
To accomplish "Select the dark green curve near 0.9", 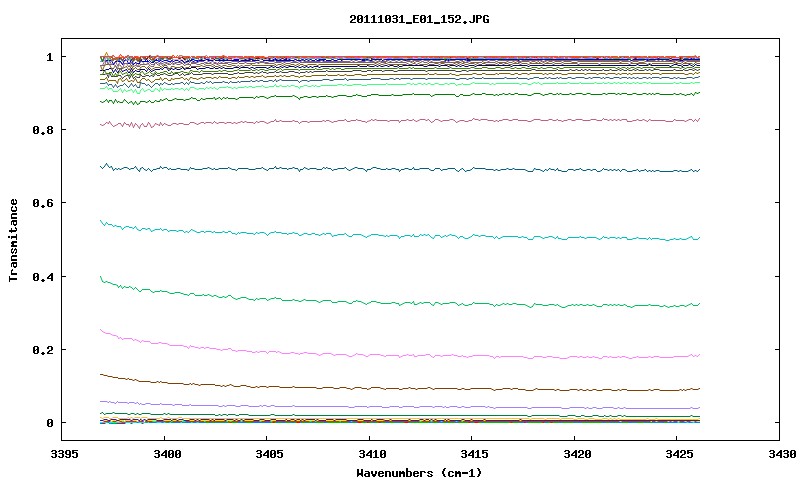I will 398,95.
